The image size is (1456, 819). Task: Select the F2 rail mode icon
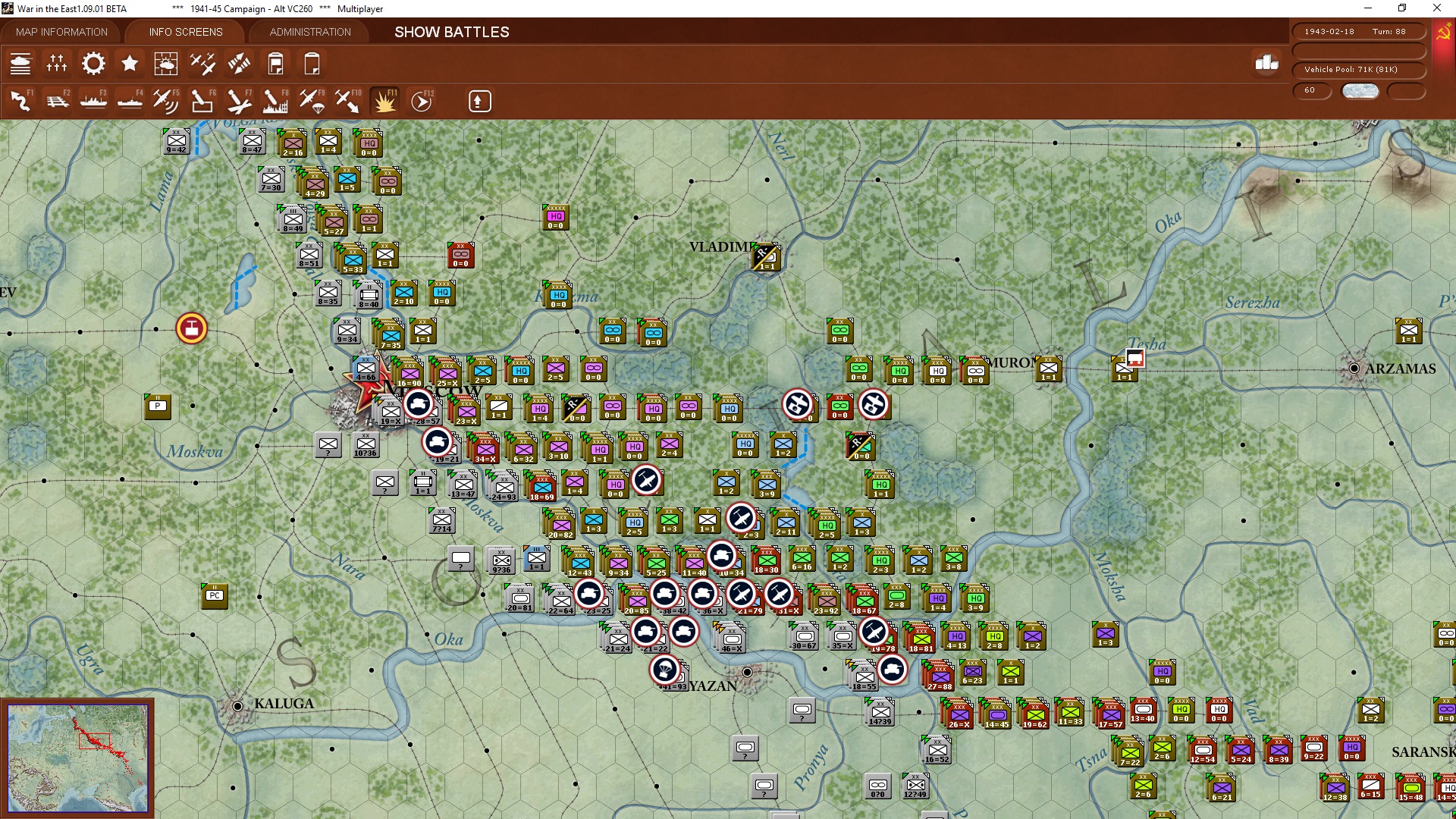coord(57,101)
